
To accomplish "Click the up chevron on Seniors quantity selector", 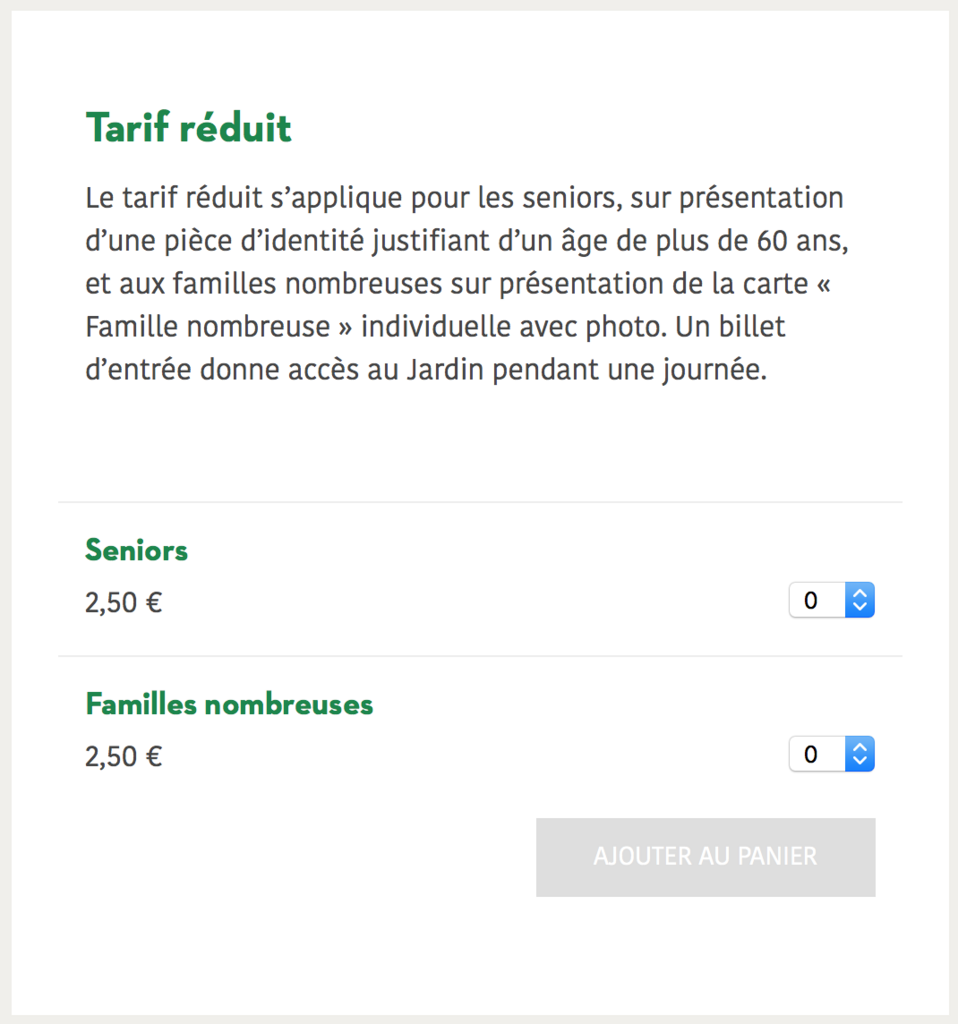I will click(x=860, y=594).
